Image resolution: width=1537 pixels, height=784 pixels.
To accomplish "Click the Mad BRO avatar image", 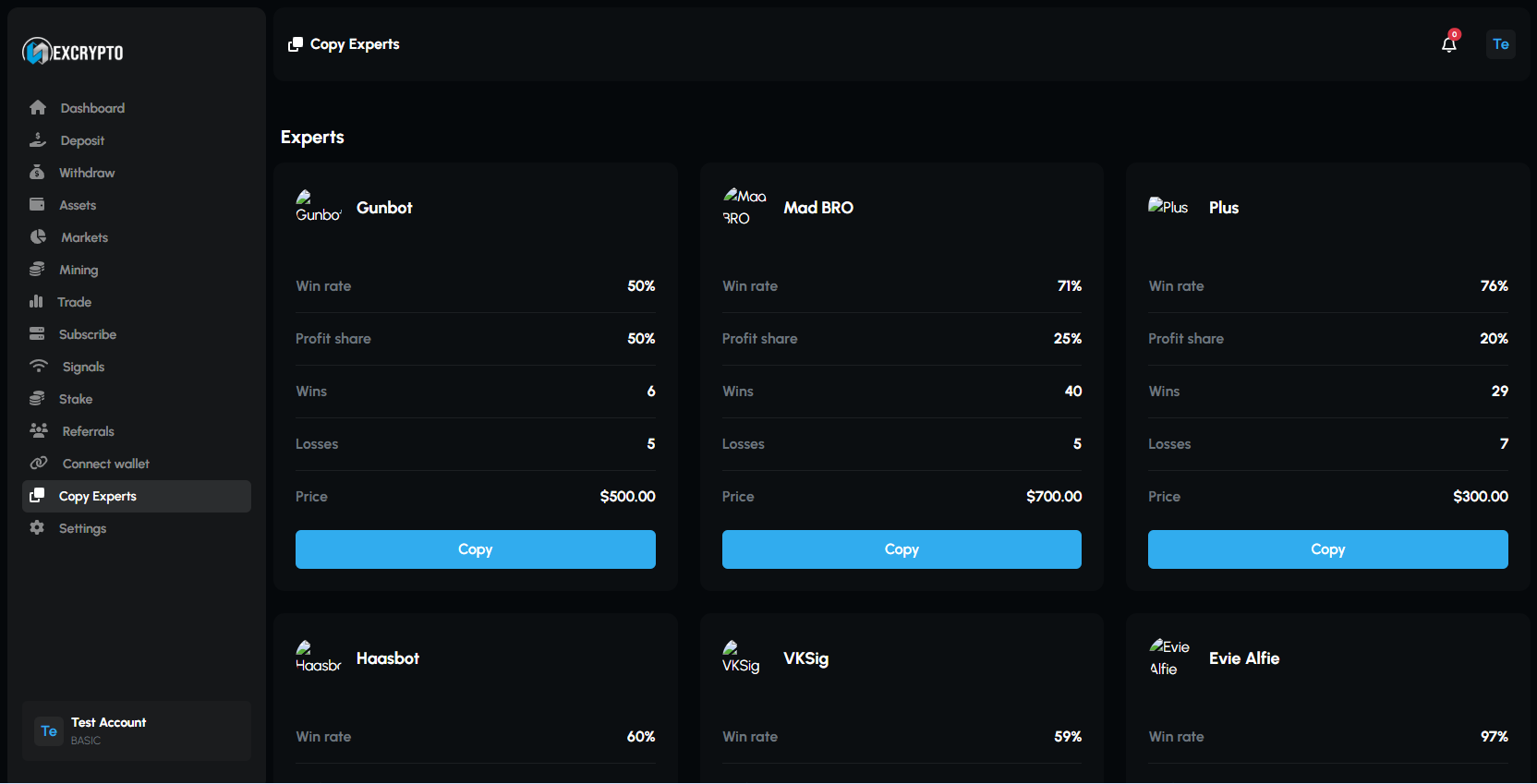I will [744, 207].
